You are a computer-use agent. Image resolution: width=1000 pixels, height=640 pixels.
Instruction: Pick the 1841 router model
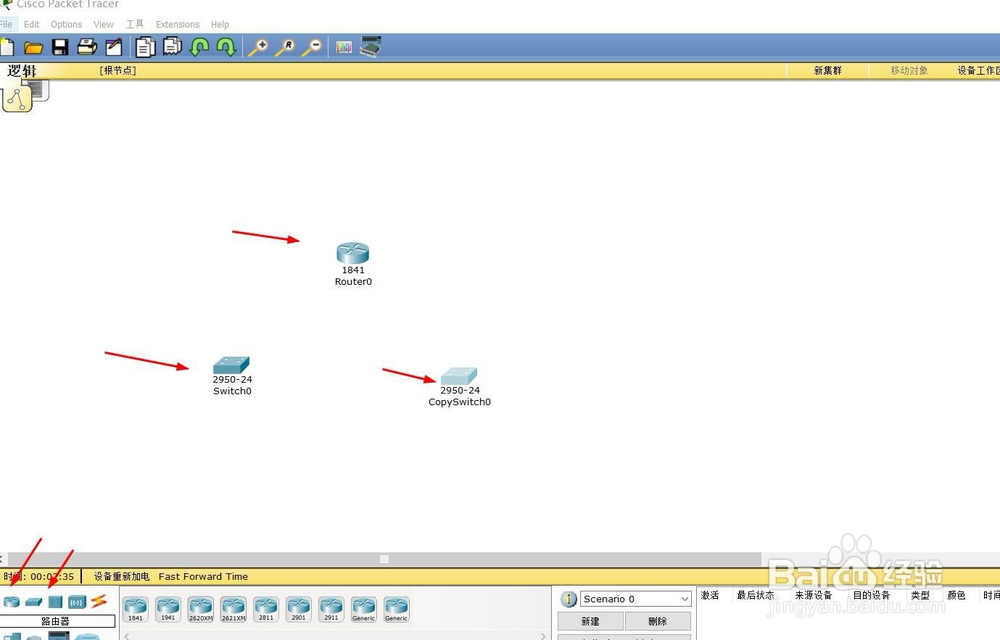135,609
